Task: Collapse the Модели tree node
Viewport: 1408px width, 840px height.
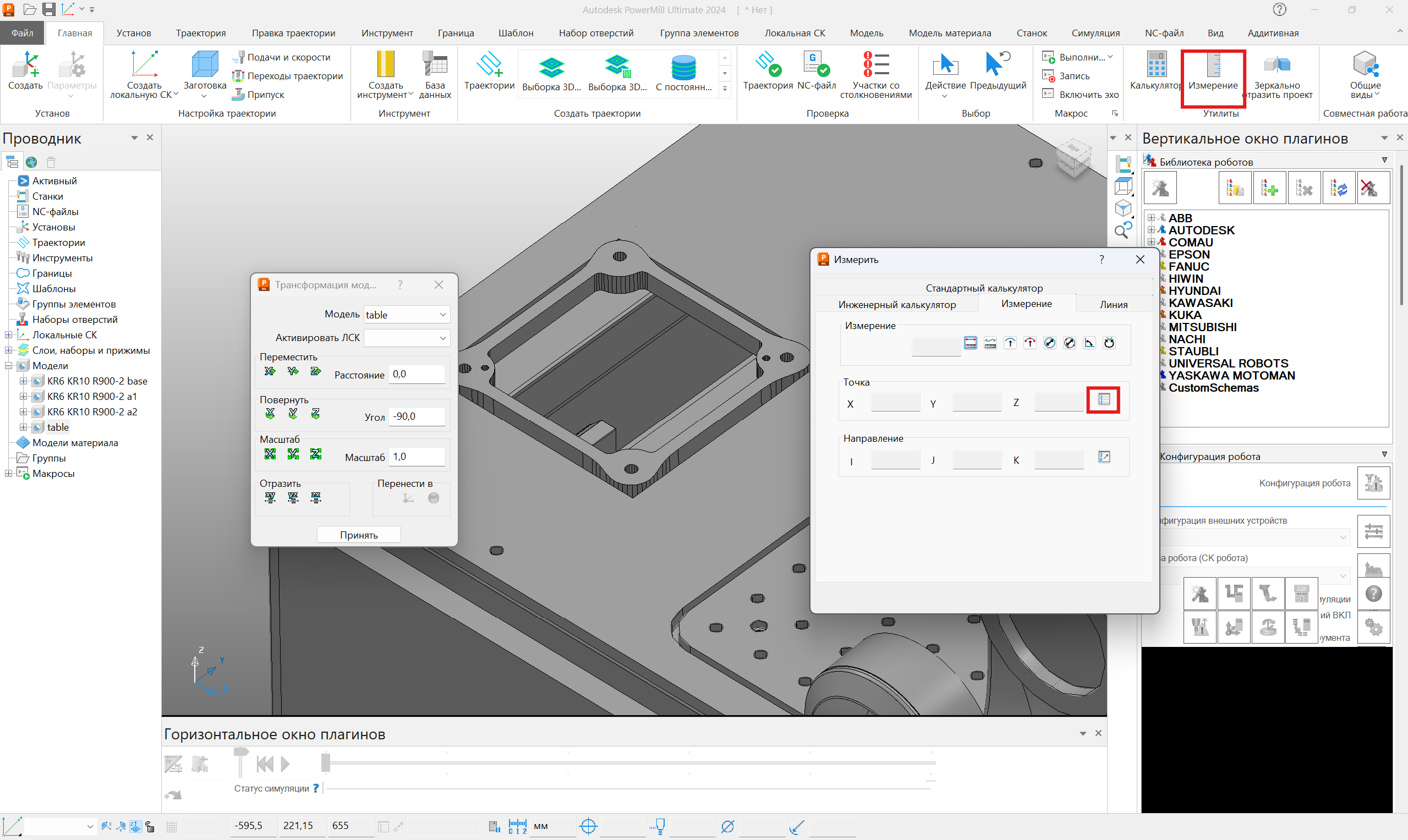Action: tap(8, 366)
